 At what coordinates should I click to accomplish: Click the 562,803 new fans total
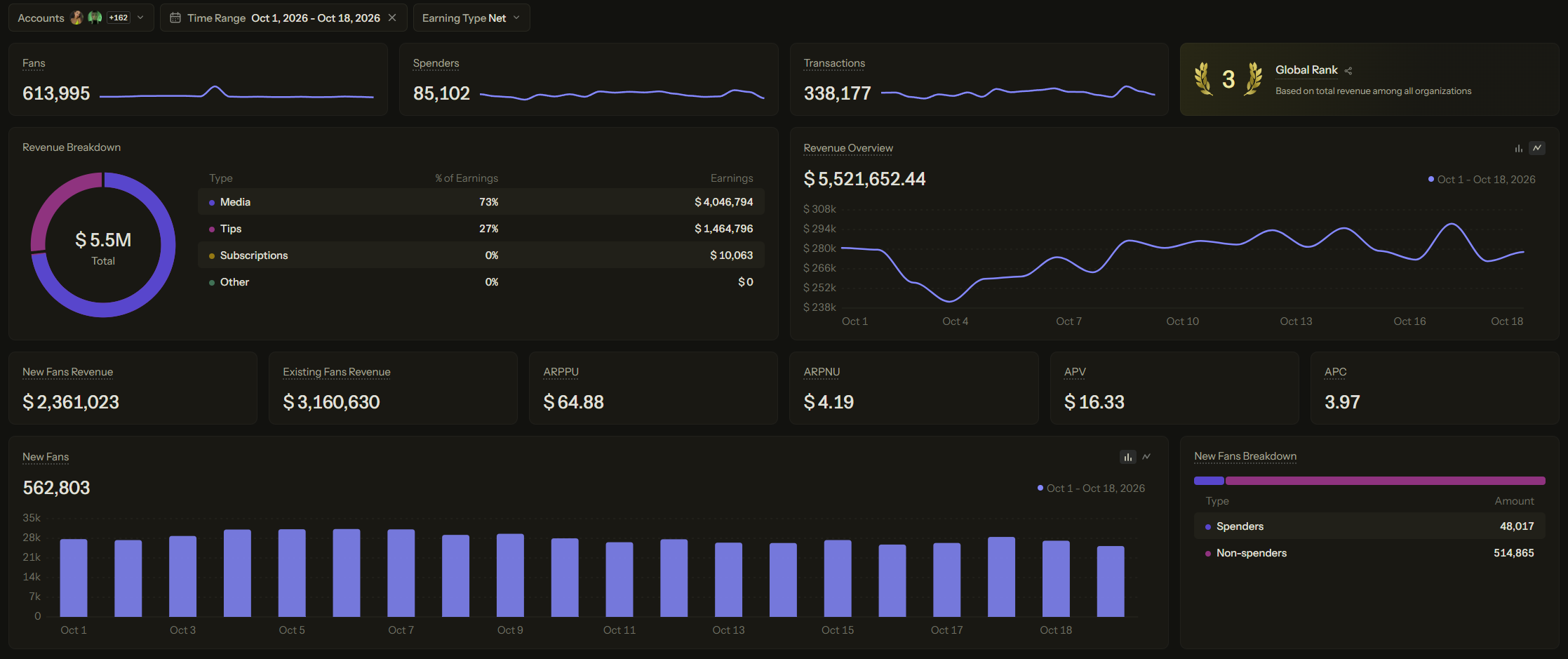pyautogui.click(x=56, y=488)
